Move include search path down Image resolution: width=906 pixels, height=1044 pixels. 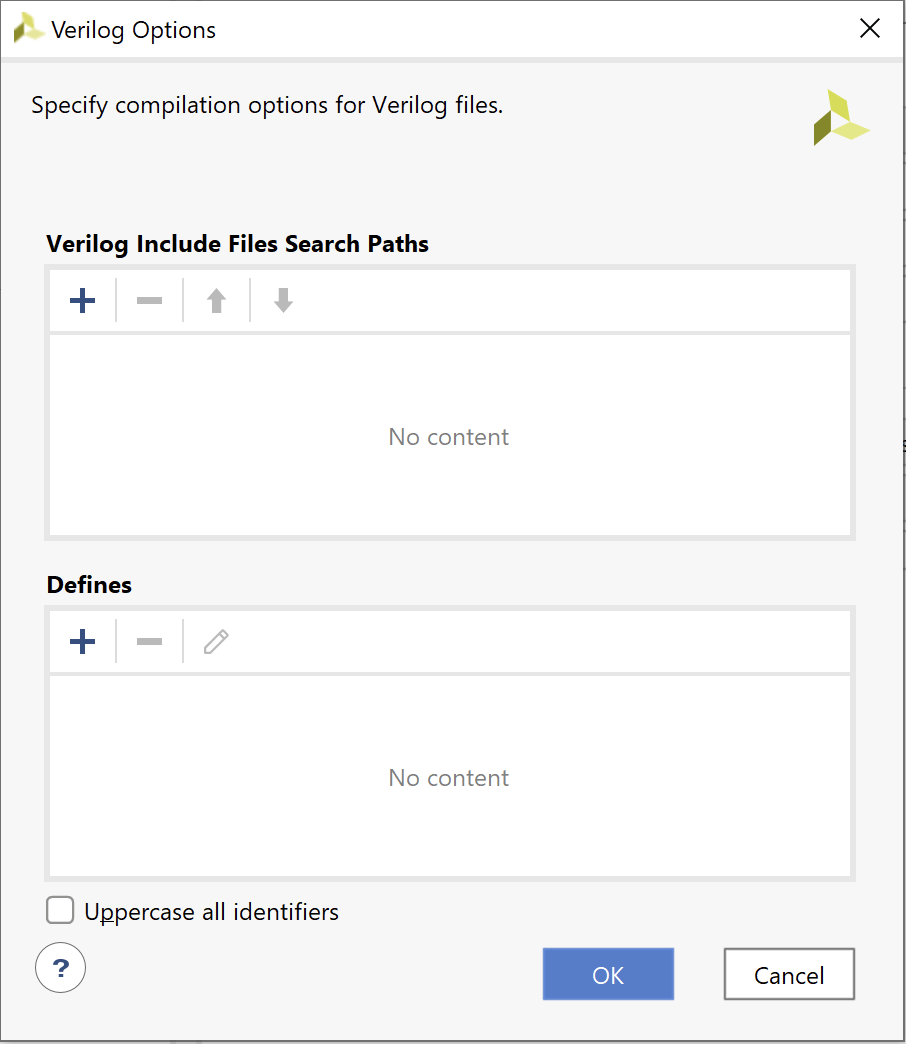click(x=283, y=301)
